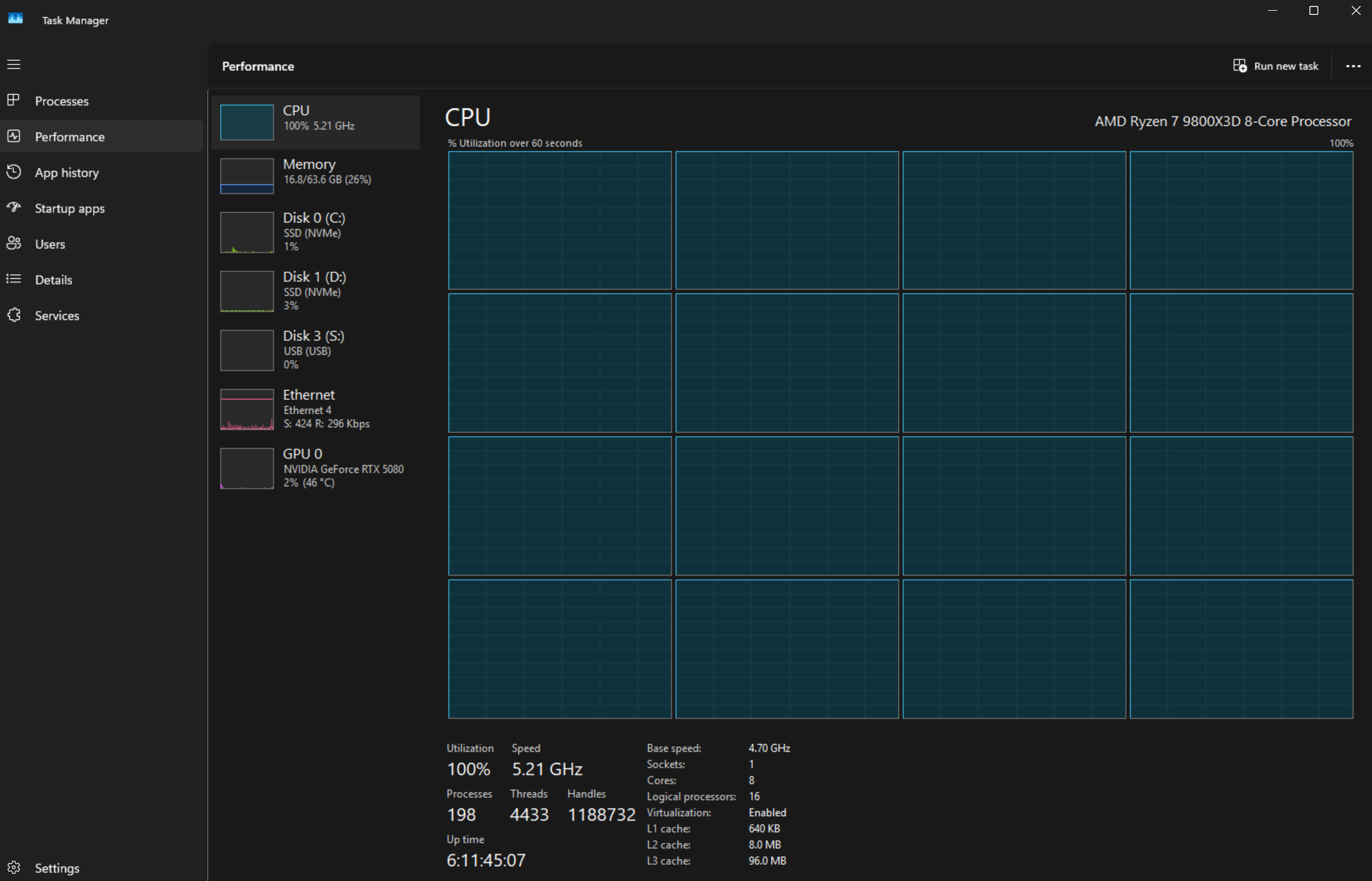Select the Disk 1 (D:) graph thumbnail
1372x881 pixels.
[x=247, y=291]
